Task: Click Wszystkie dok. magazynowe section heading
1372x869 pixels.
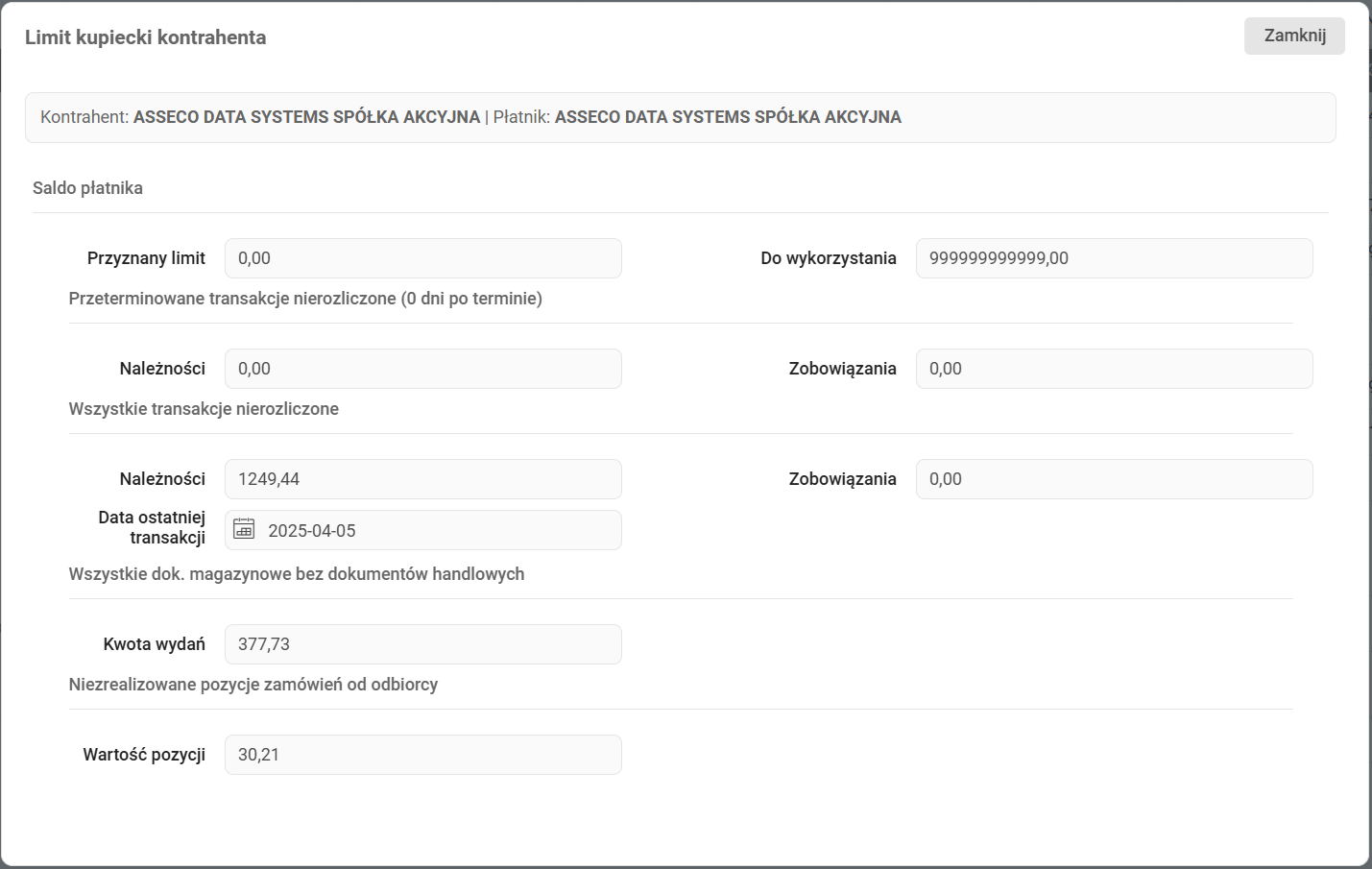Action: point(297,574)
